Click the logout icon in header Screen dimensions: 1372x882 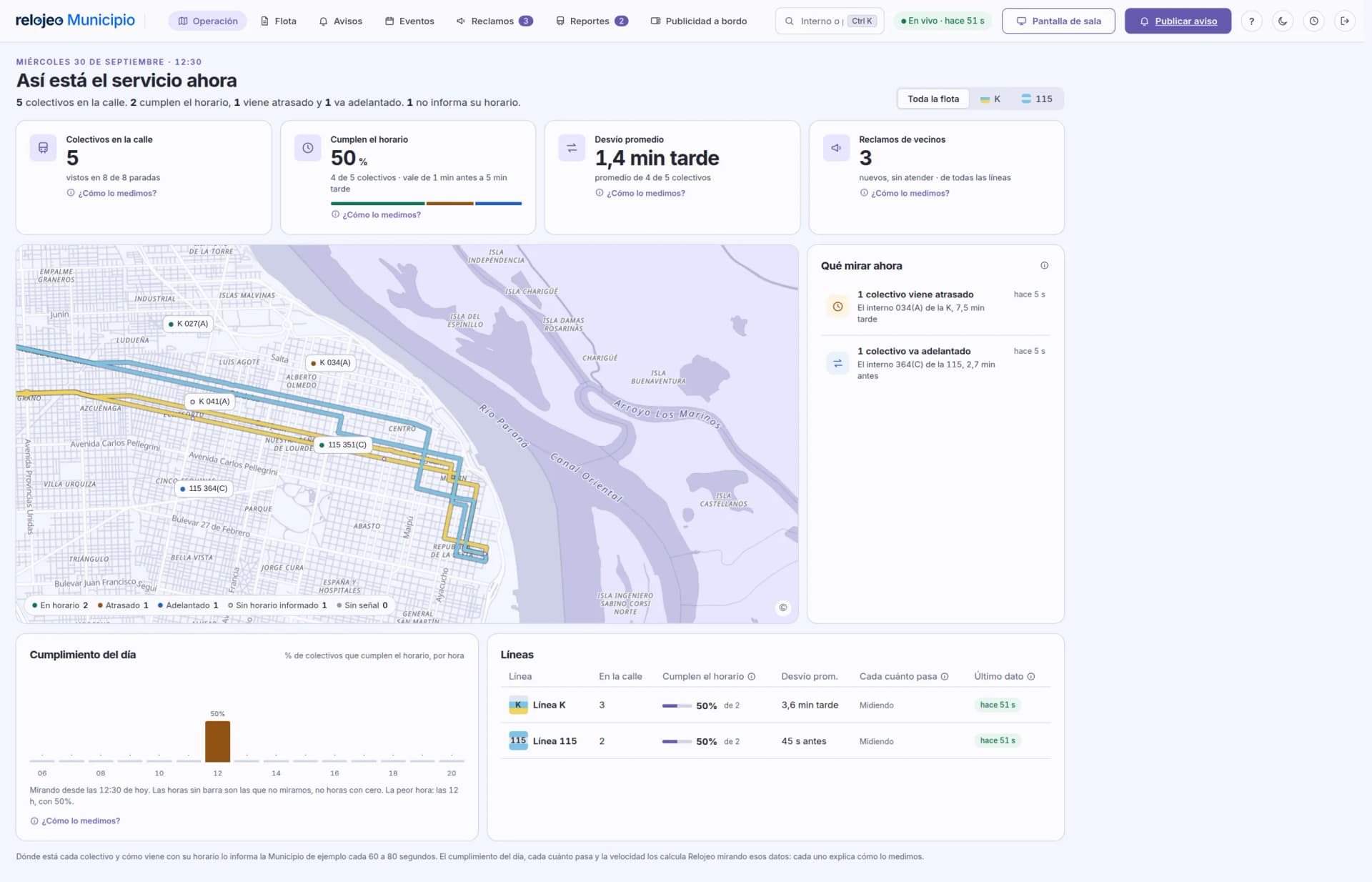(1344, 21)
